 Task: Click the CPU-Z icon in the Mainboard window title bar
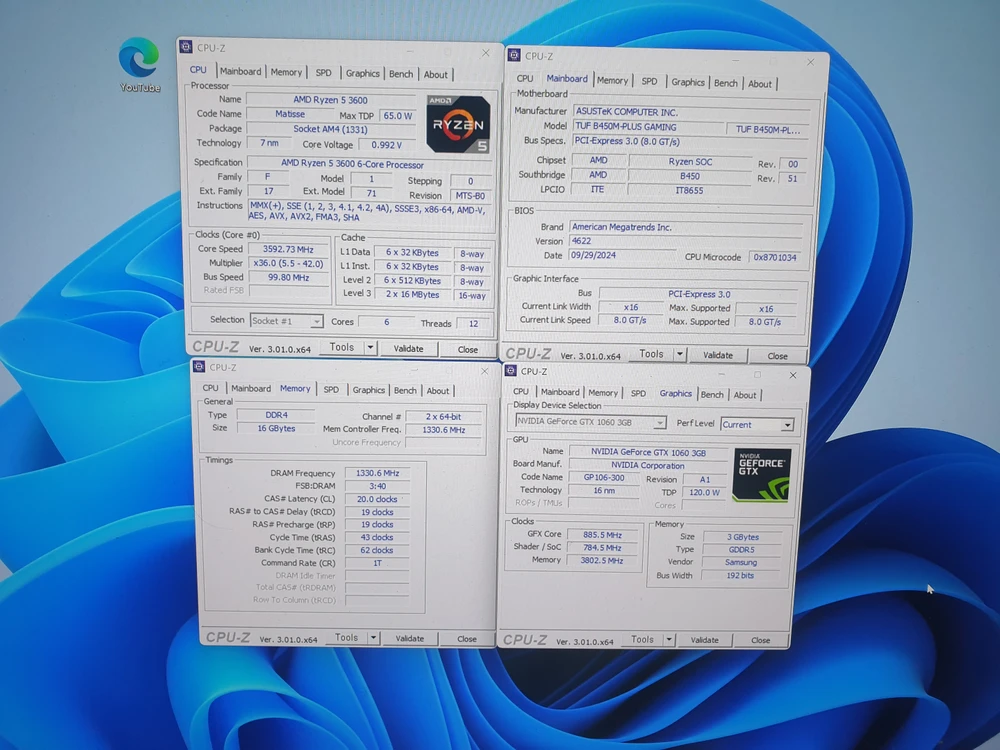(x=514, y=55)
